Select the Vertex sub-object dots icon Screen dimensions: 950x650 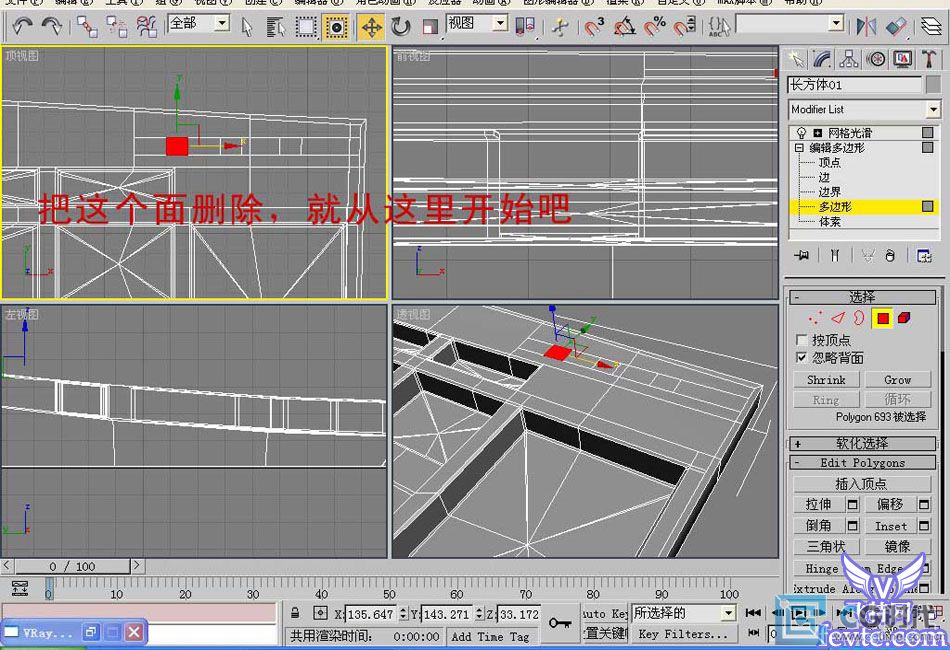(x=815, y=317)
